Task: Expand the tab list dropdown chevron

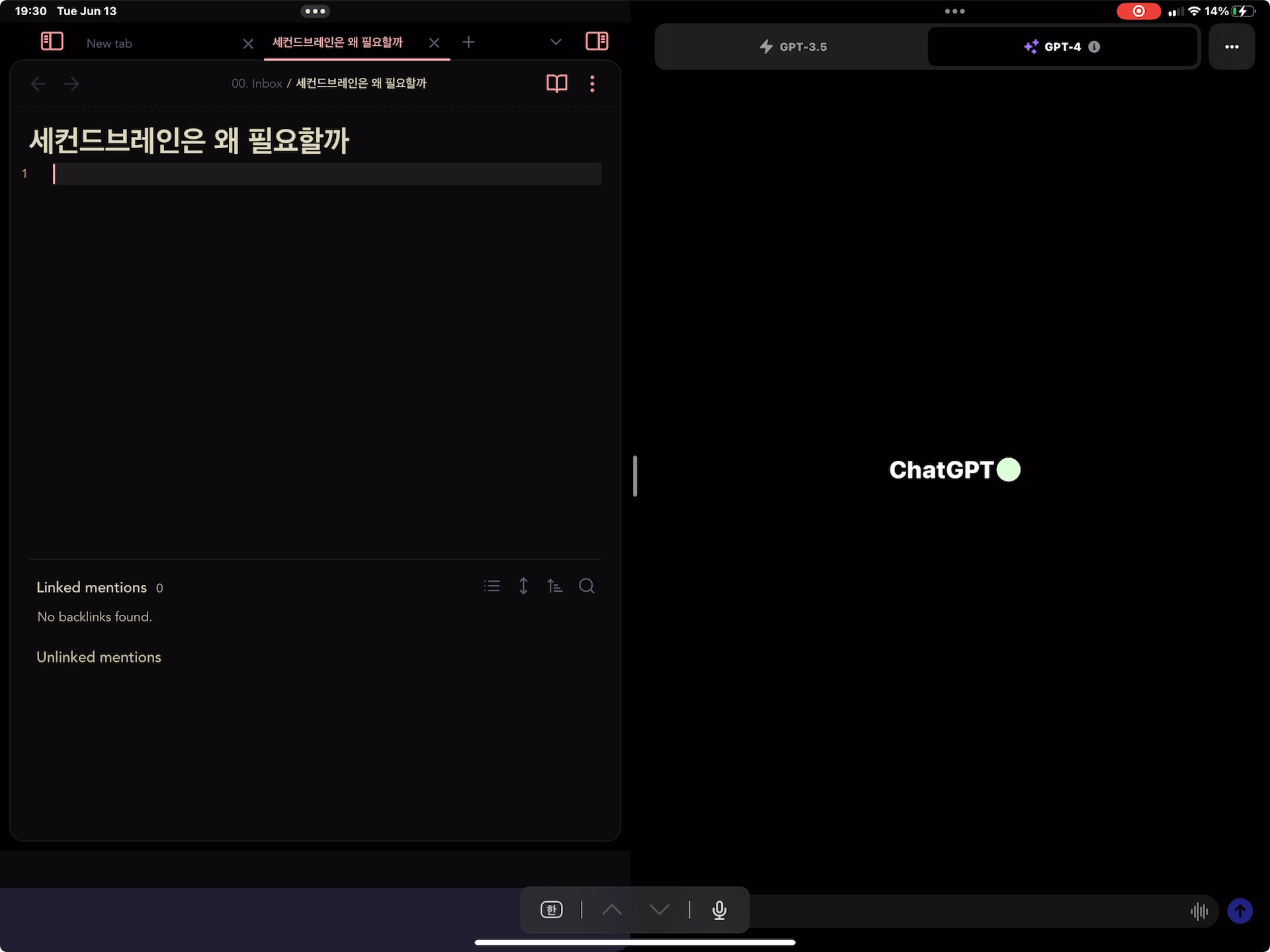Action: tap(556, 42)
